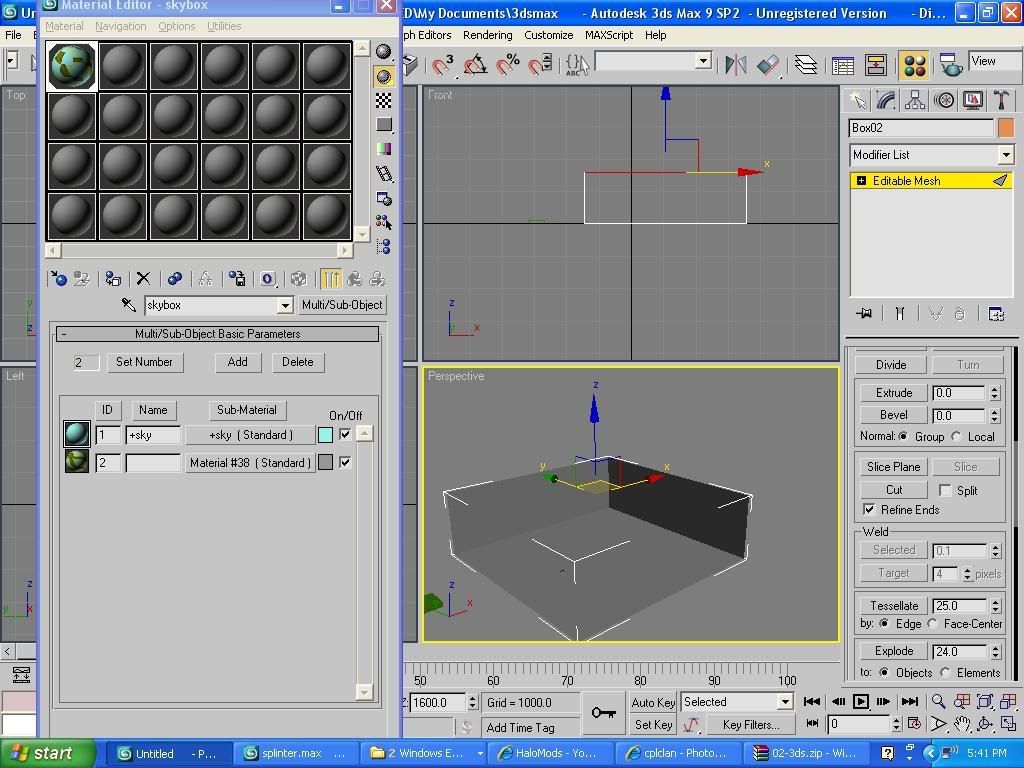Open the Navigation menu in Material Editor
Screen dimensions: 1024x768
point(121,26)
